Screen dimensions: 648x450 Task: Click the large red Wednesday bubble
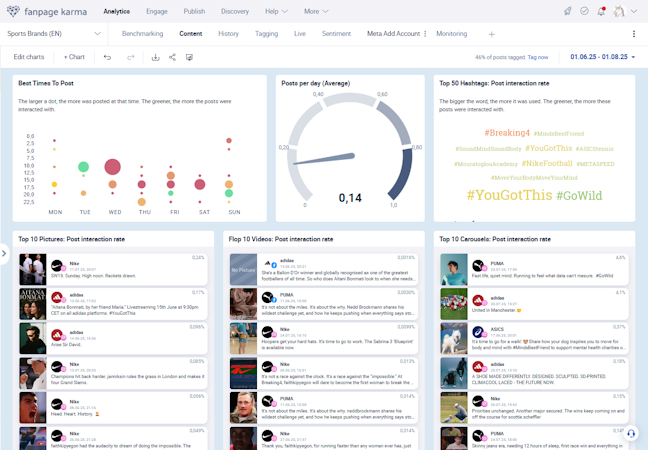click(x=112, y=167)
